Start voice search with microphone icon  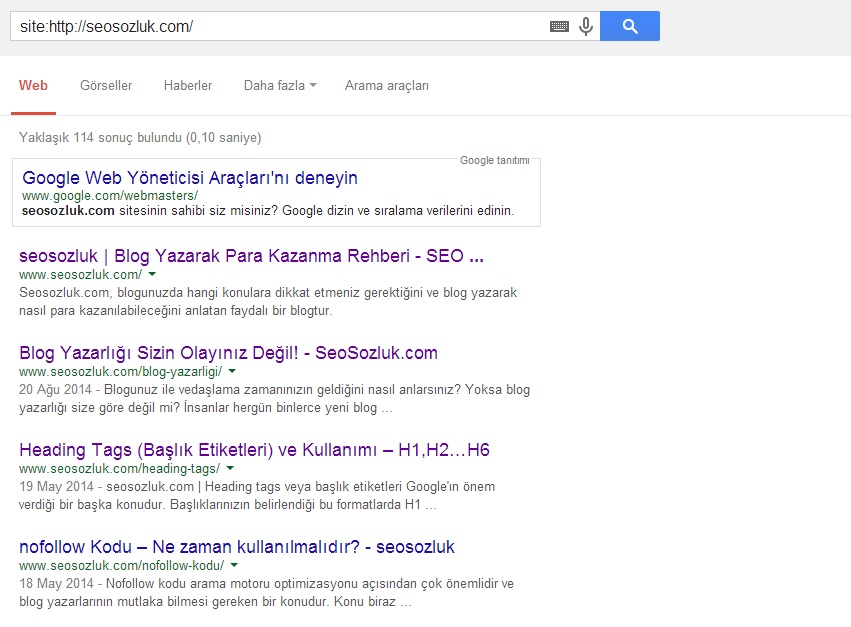pos(586,26)
